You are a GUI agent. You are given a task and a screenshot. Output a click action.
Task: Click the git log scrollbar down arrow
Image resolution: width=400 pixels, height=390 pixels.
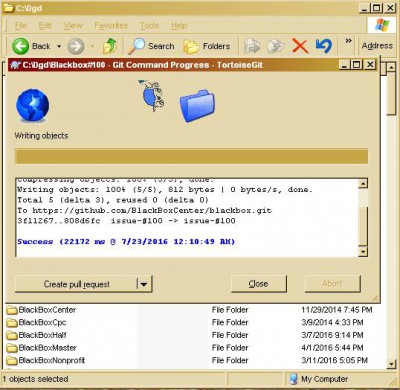[363, 251]
